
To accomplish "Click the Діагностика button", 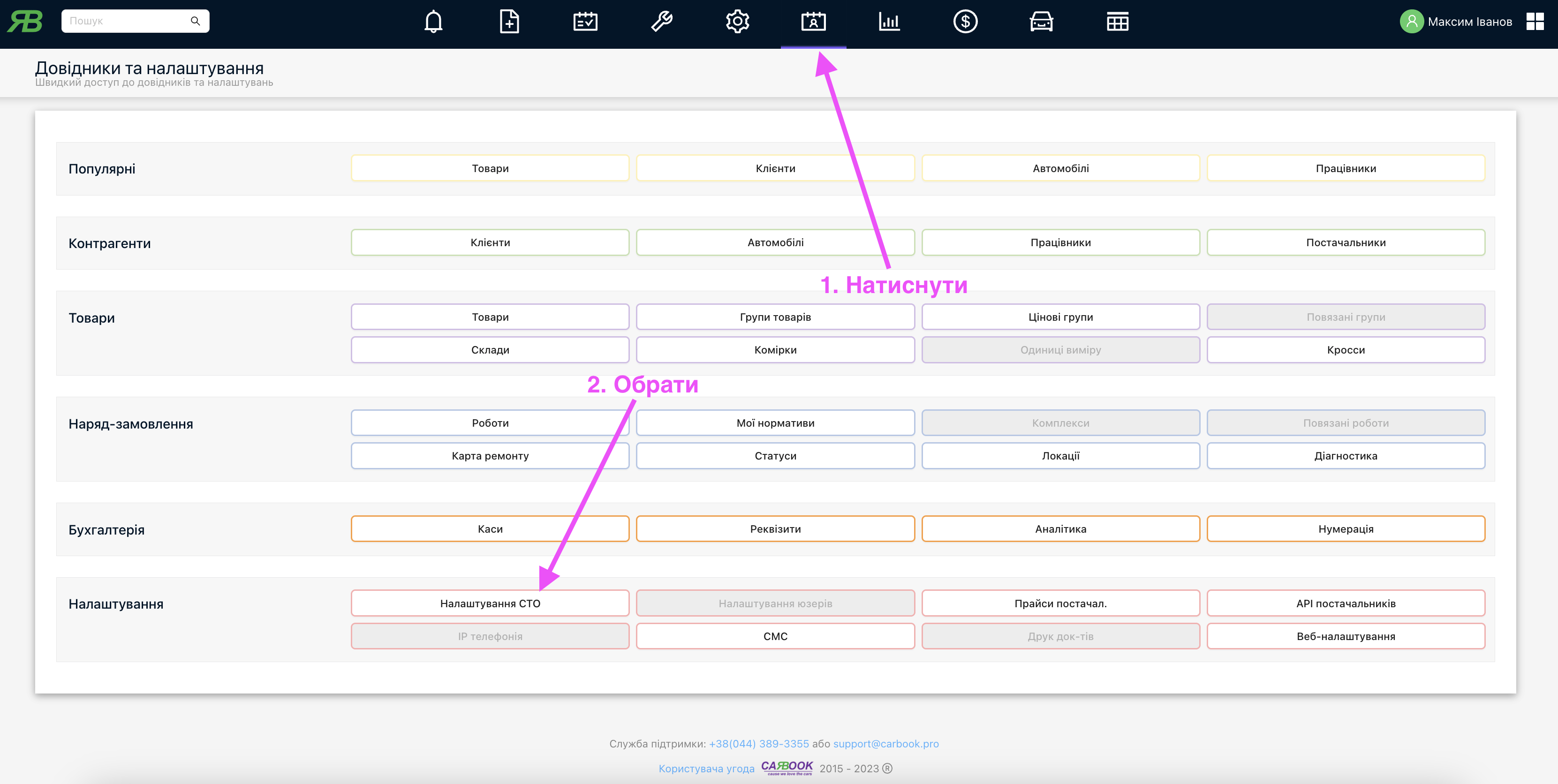I will (1346, 456).
